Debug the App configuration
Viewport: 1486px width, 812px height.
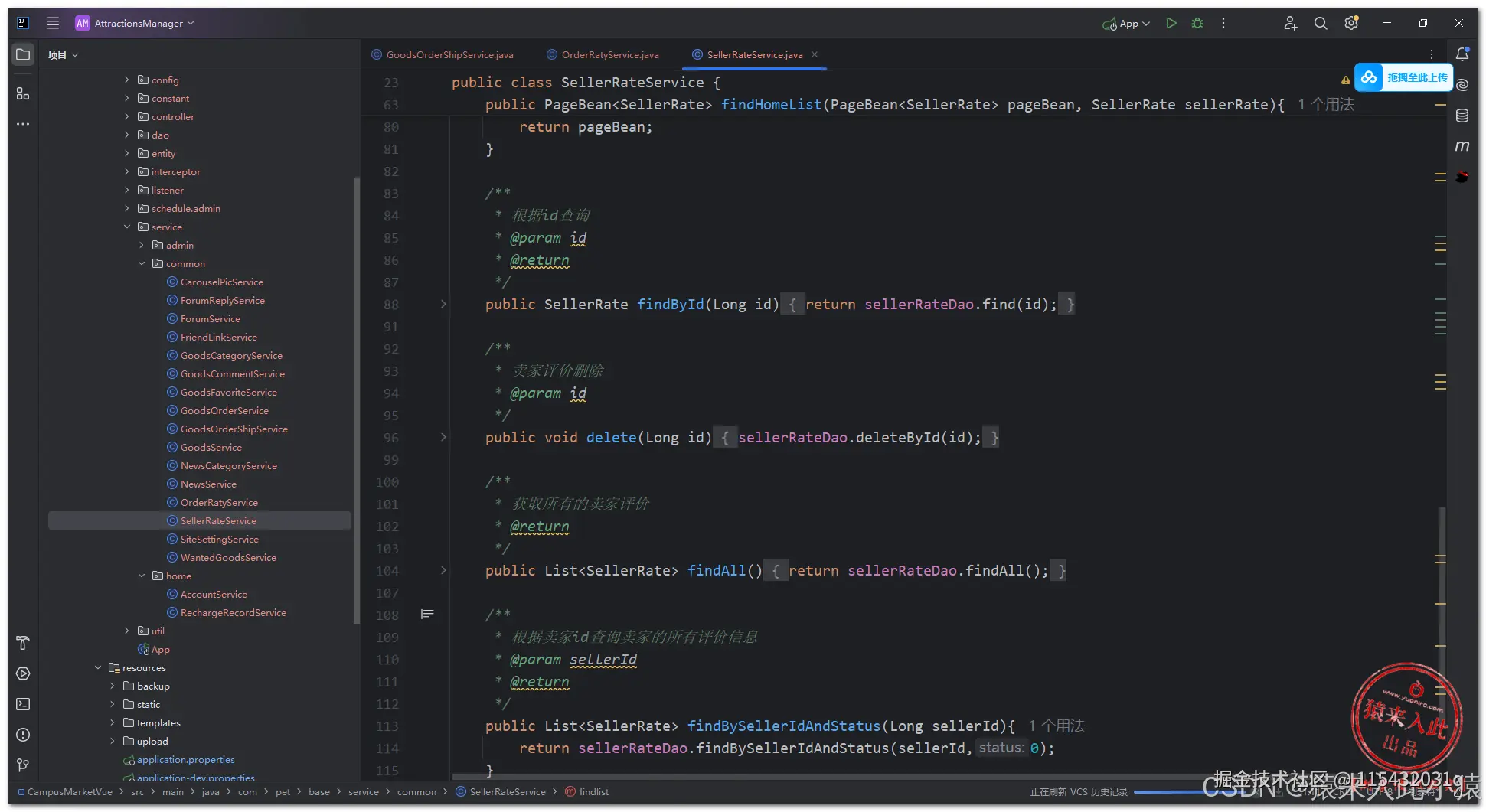coord(1197,23)
